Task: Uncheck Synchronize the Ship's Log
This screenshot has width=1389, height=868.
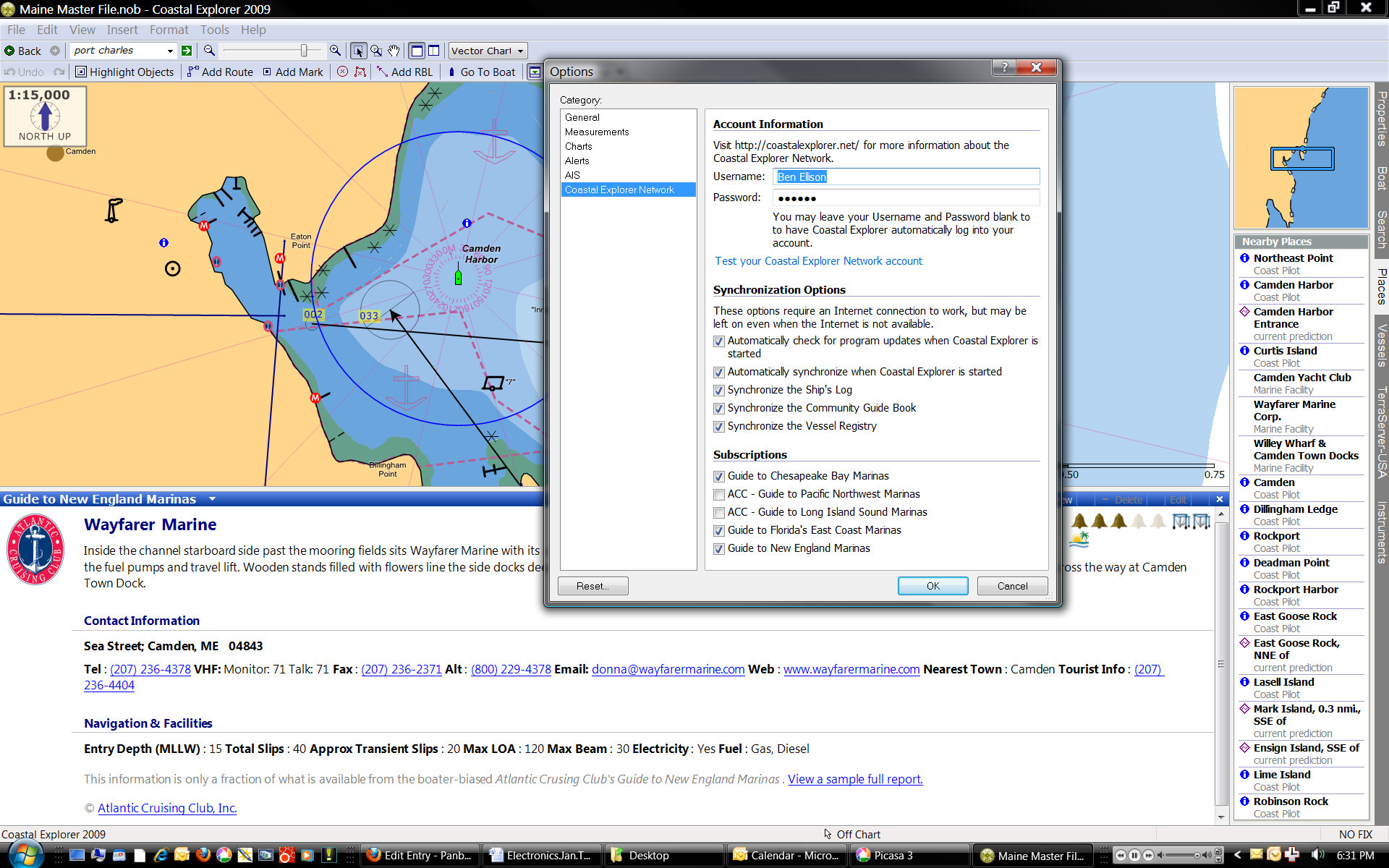Action: [718, 390]
